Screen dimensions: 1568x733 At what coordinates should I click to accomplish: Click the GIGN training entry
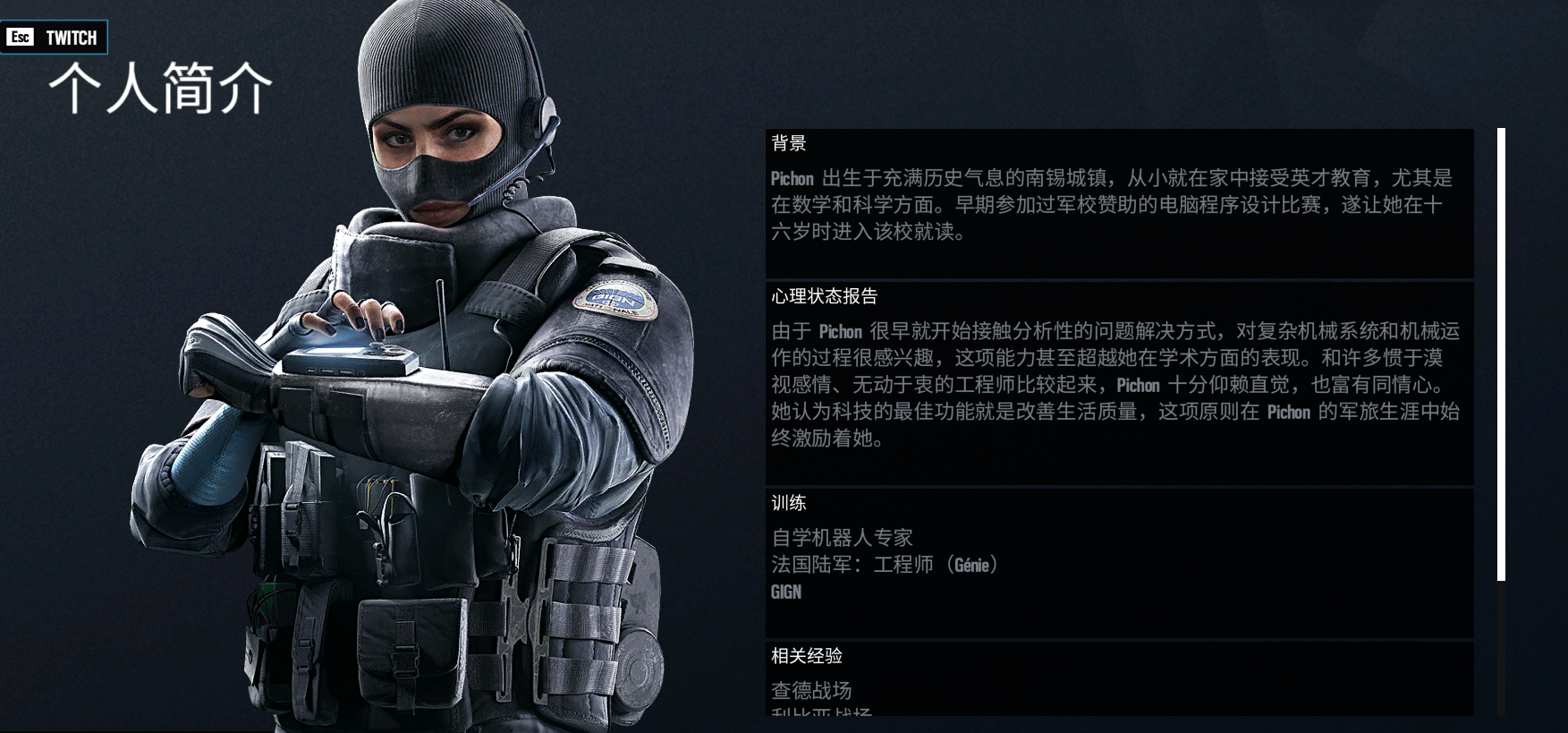(786, 592)
